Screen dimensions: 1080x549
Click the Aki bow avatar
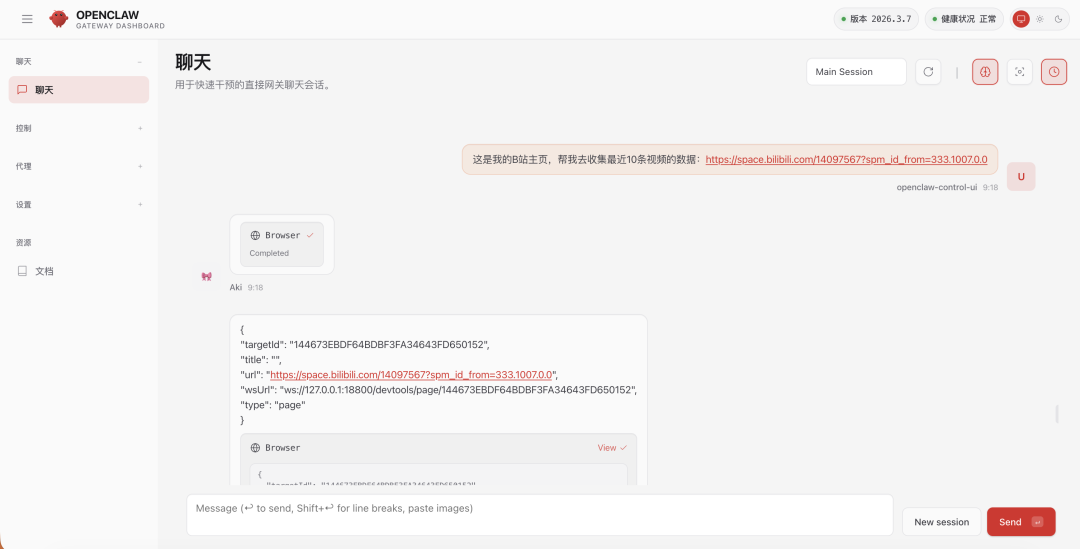tap(206, 276)
